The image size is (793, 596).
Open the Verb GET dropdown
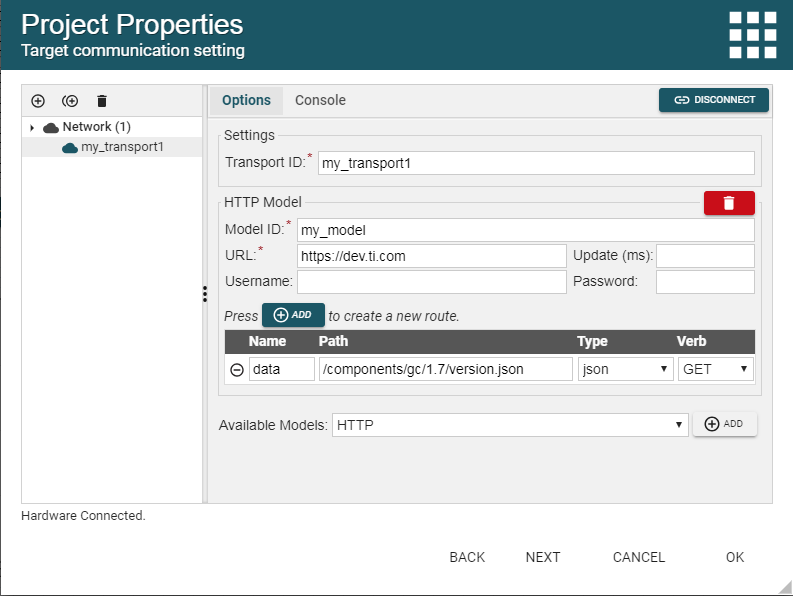pyautogui.click(x=716, y=369)
